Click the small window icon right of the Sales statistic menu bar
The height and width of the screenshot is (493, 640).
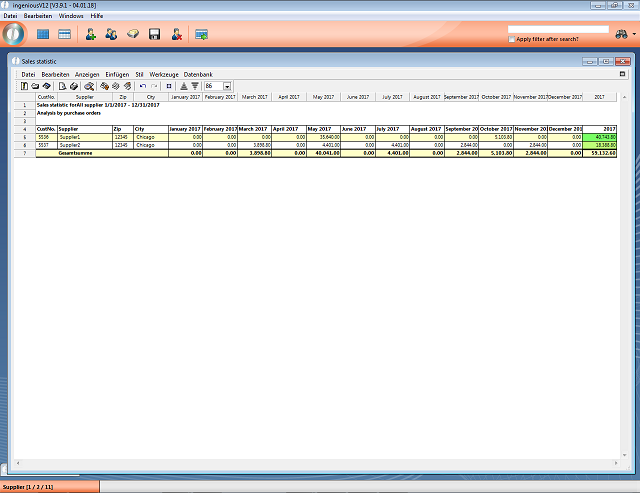pyautogui.click(x=622, y=74)
